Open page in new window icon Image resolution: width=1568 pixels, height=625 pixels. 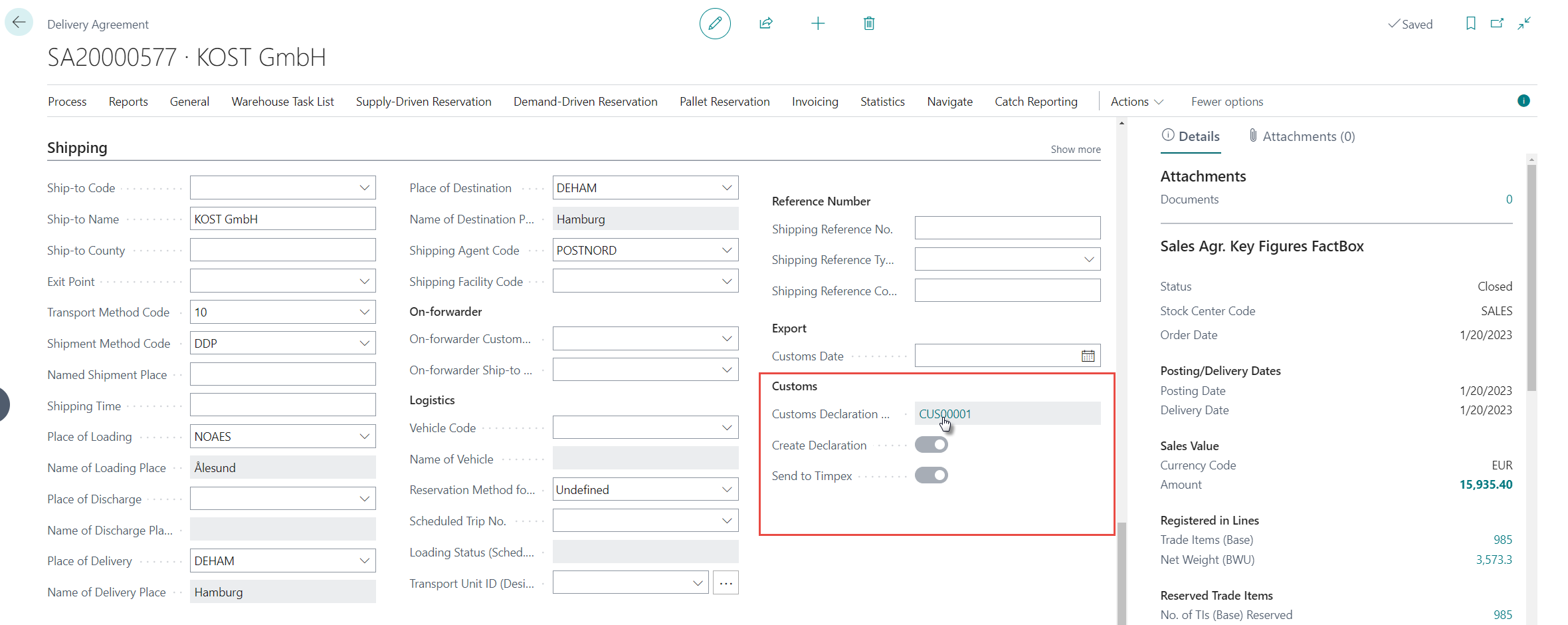1497,24
